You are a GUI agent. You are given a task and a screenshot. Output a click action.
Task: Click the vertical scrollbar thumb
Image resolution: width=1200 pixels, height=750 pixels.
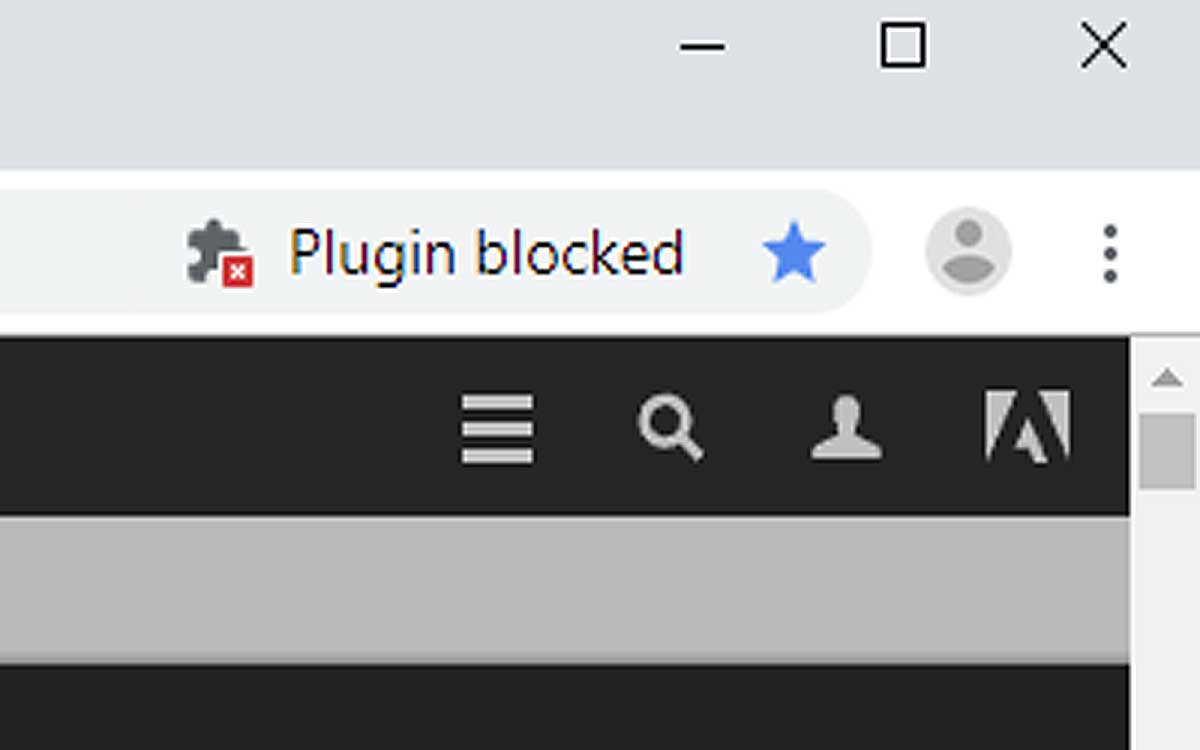(x=1167, y=451)
